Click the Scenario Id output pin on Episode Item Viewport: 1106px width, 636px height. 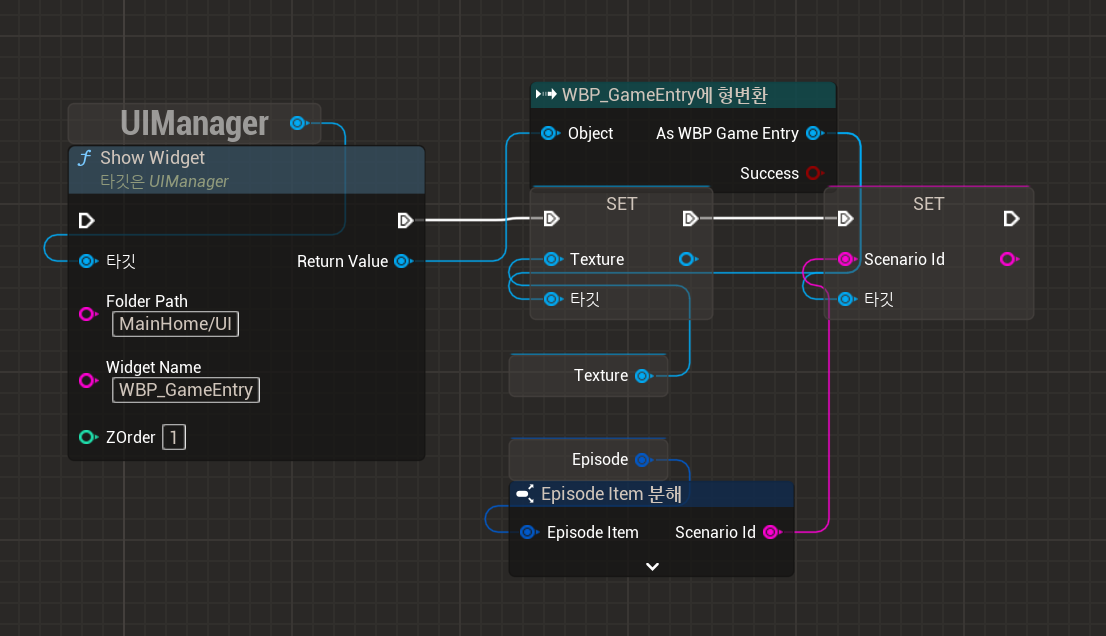click(x=770, y=532)
